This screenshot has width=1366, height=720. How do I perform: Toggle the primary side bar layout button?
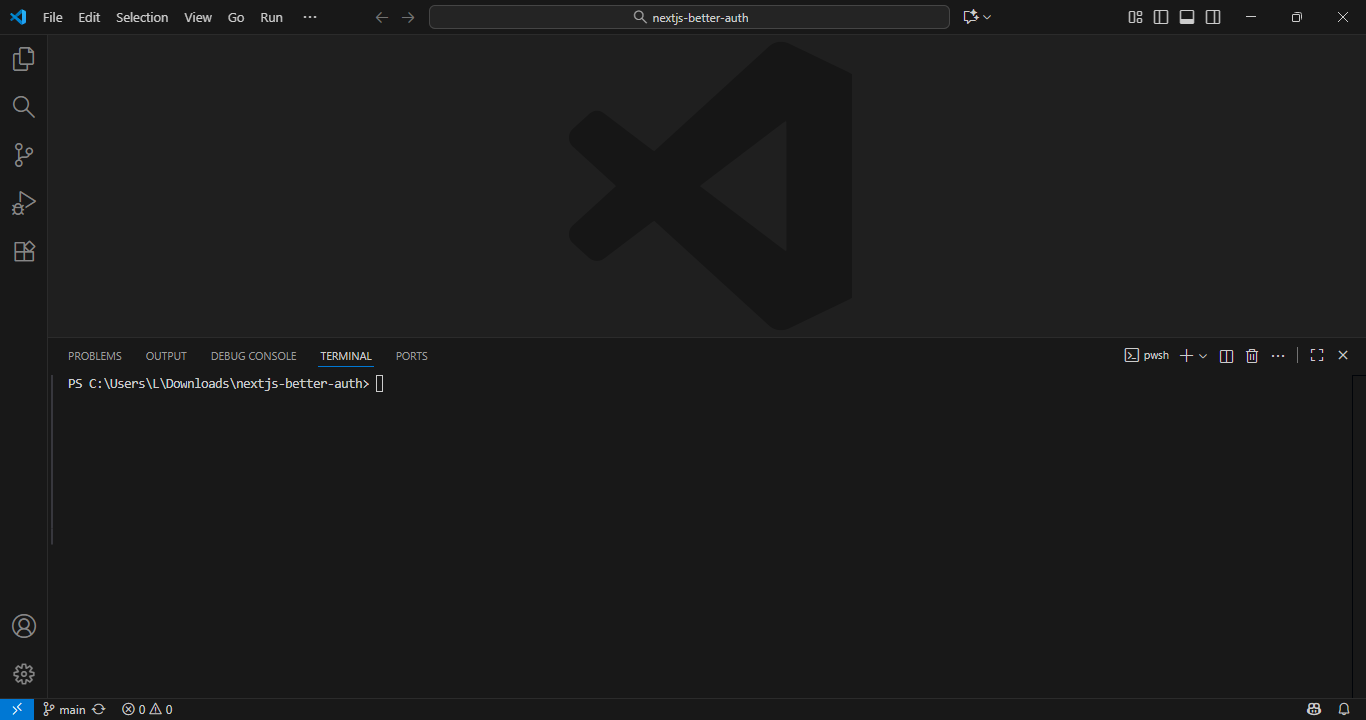coord(1161,17)
